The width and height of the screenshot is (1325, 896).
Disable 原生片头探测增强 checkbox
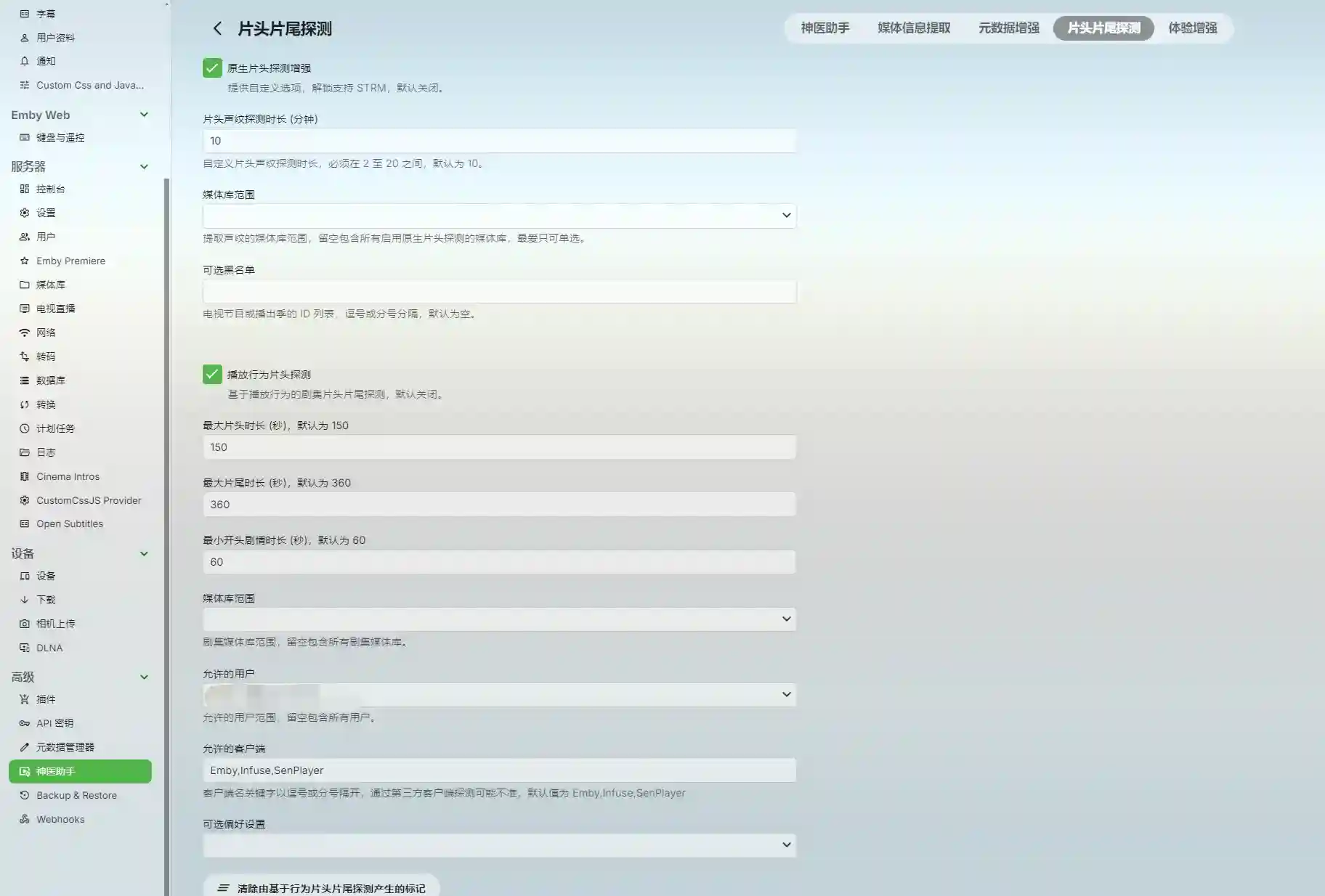212,68
